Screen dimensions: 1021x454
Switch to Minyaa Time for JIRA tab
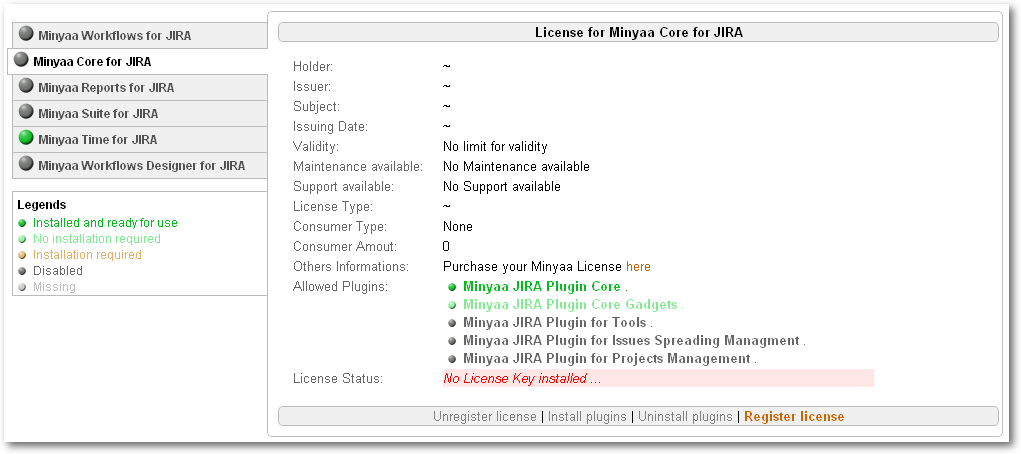click(140, 139)
